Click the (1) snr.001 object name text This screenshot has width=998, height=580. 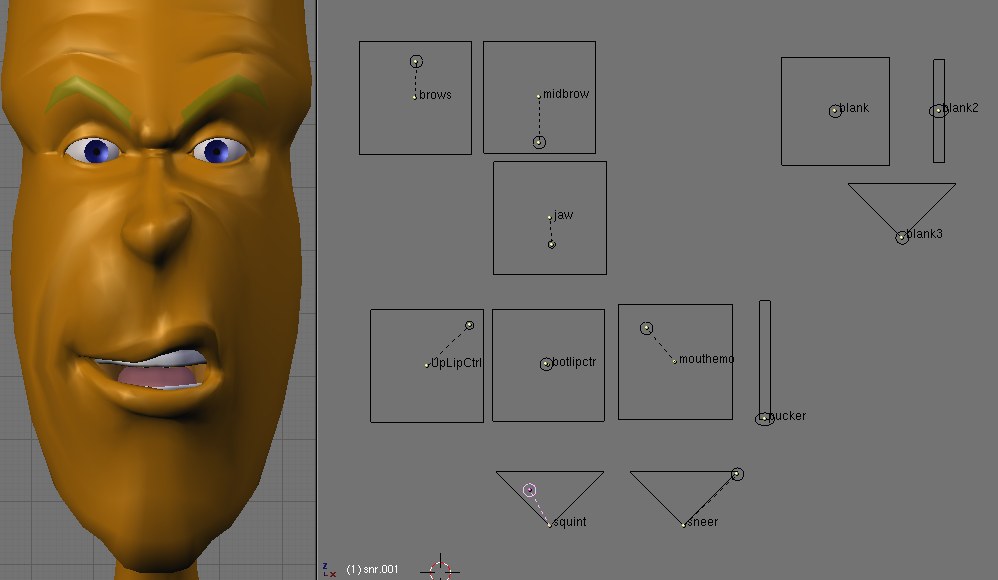click(372, 569)
